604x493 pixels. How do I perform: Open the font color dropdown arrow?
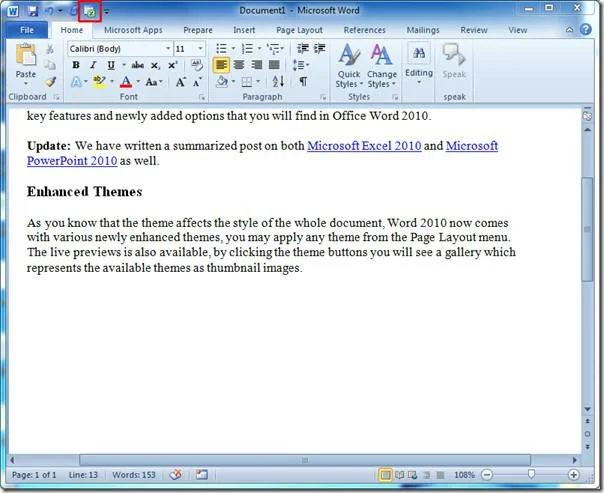(138, 82)
